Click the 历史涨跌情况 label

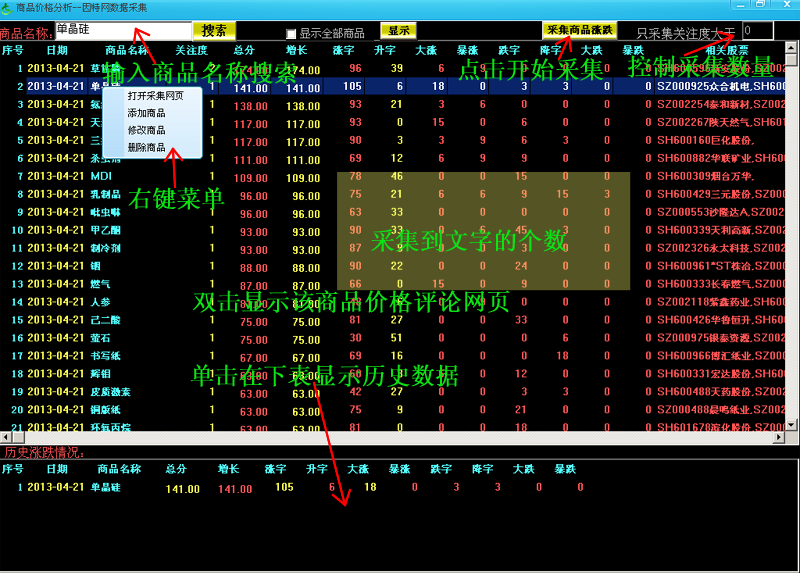pos(44,452)
